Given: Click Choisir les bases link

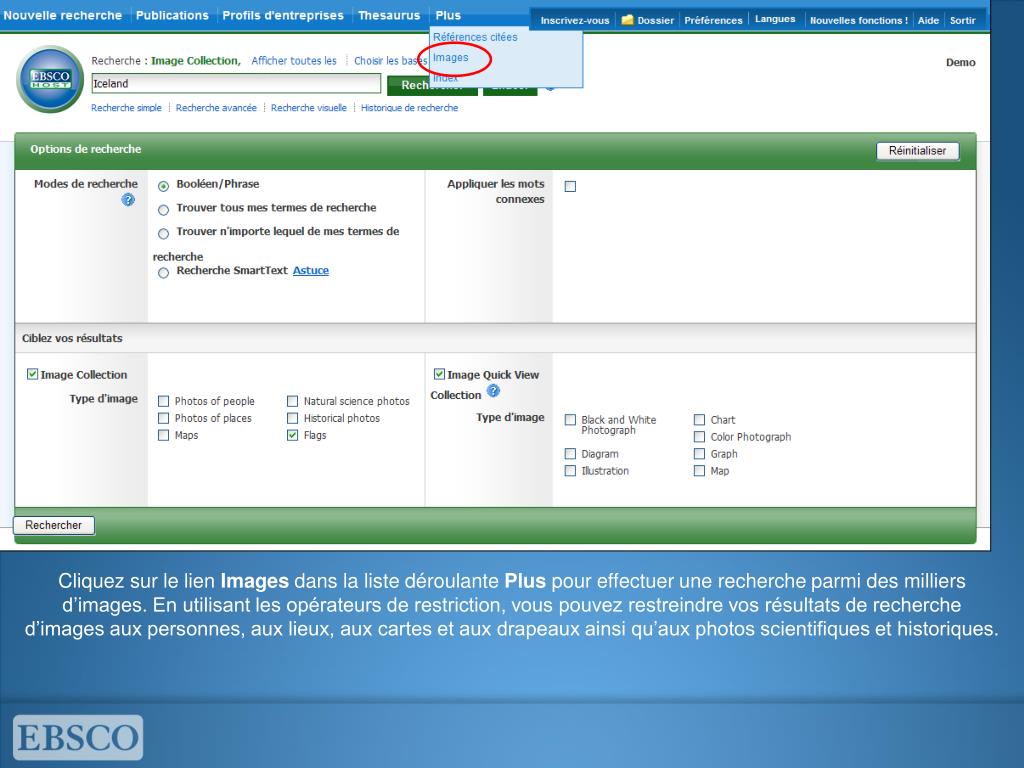Looking at the screenshot, I should click(391, 61).
